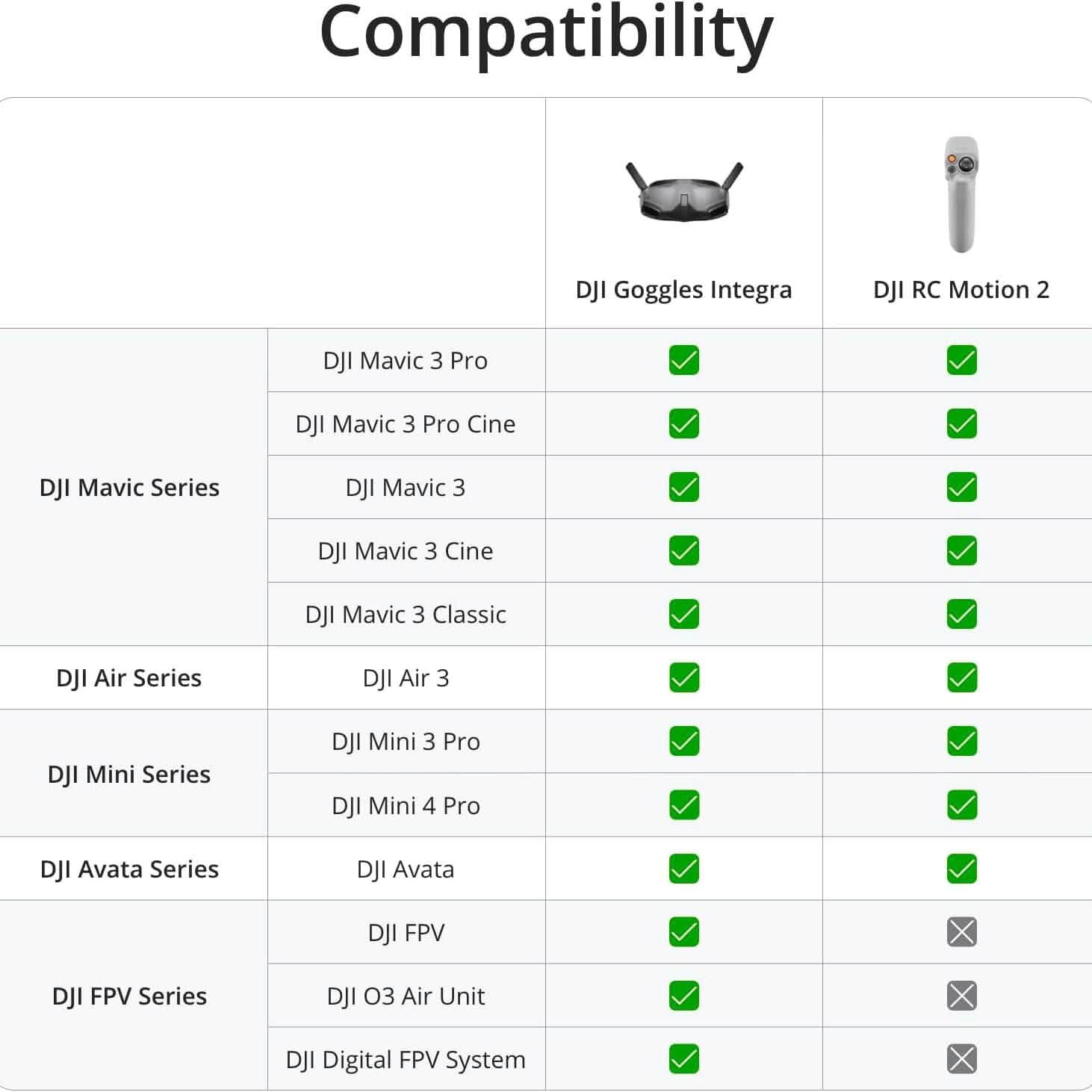Click the DJI RC Motion 2 controller image

coord(961,194)
